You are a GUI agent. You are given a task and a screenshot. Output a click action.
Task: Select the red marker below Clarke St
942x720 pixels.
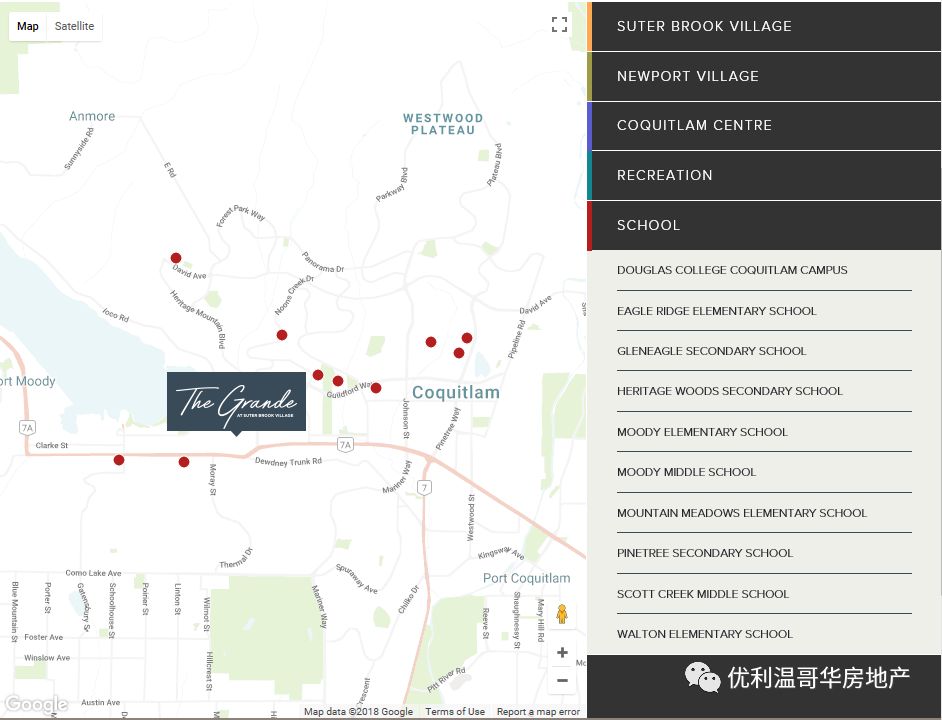(119, 460)
